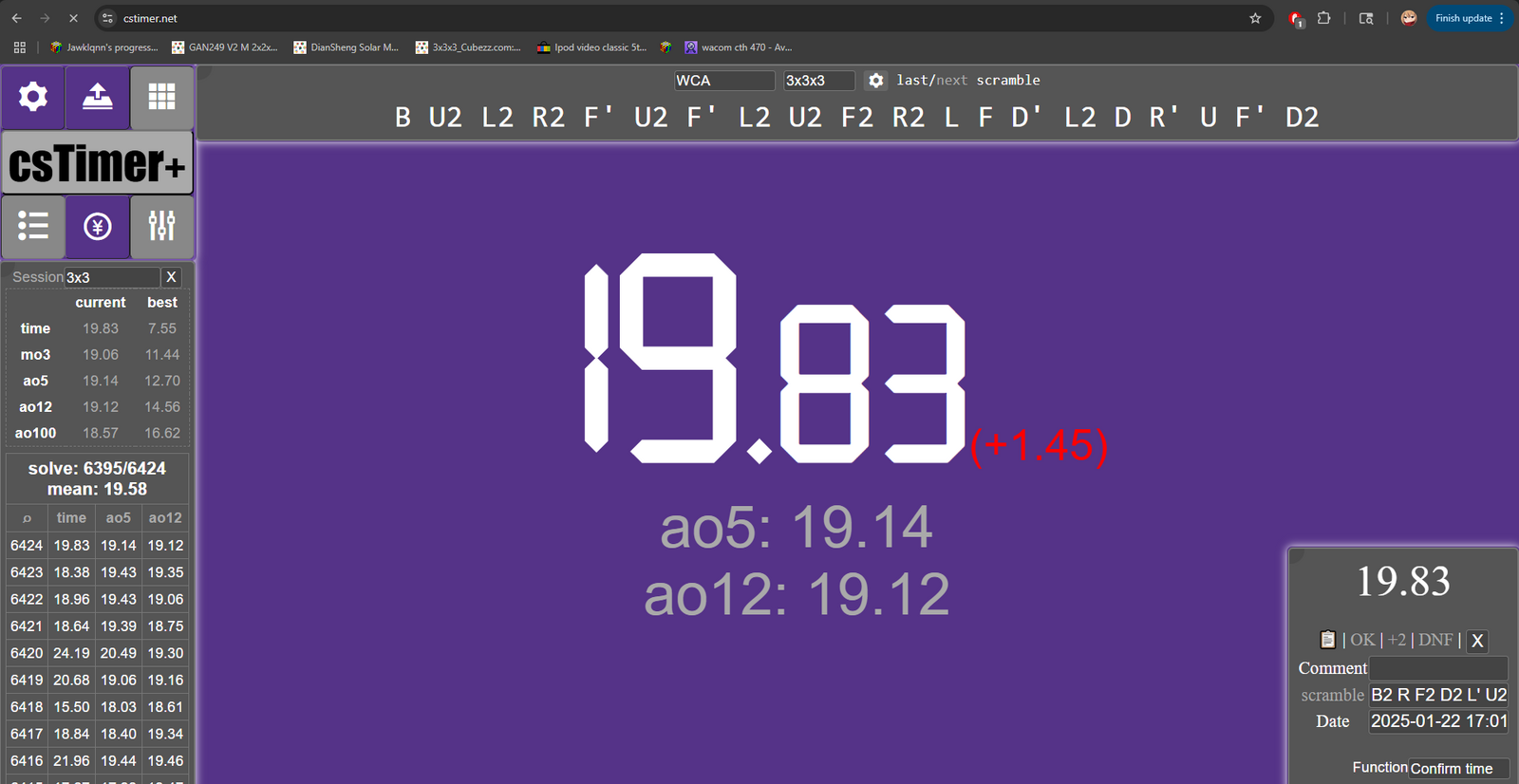
Task: Mark the solve as DNF
Action: 1435,640
